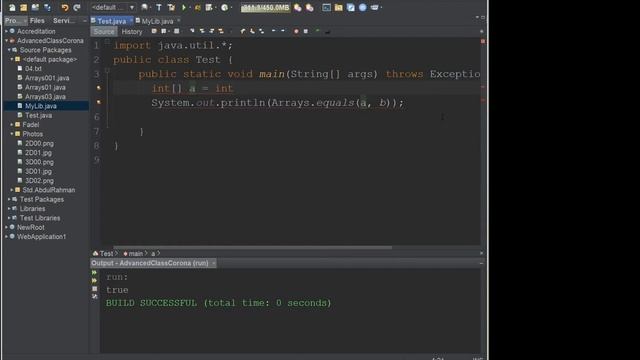The width and height of the screenshot is (640, 360).
Task: Switch to the Files tab
Action: pos(37,20)
